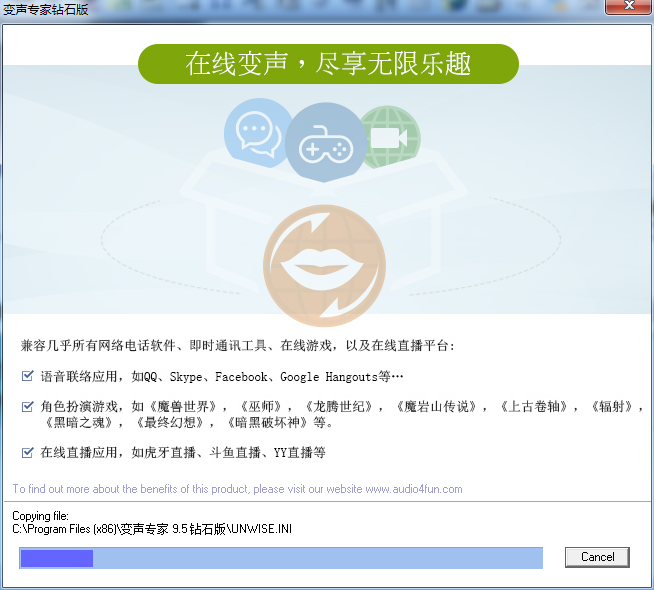This screenshot has height=590, width=654.
Task: Click the text mentioning Skype and Facebook
Action: [221, 377]
